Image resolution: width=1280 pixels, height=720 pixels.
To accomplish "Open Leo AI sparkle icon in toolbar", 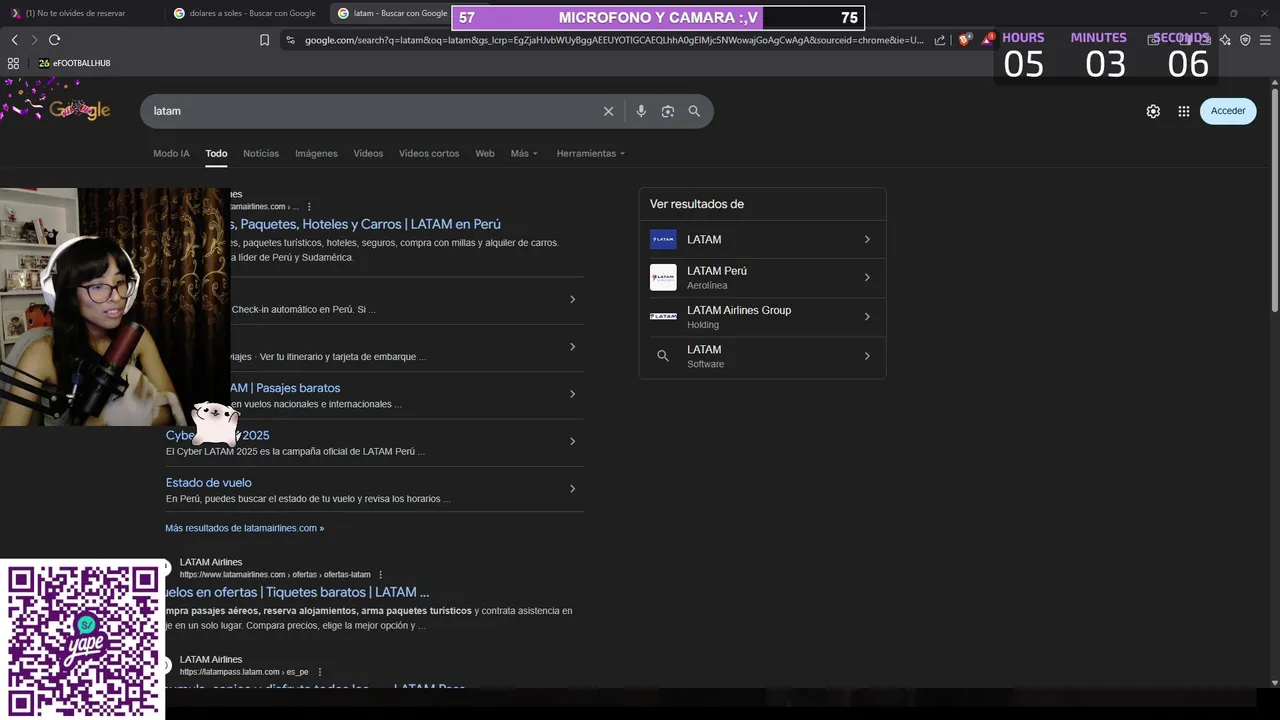I will click(x=1225, y=40).
